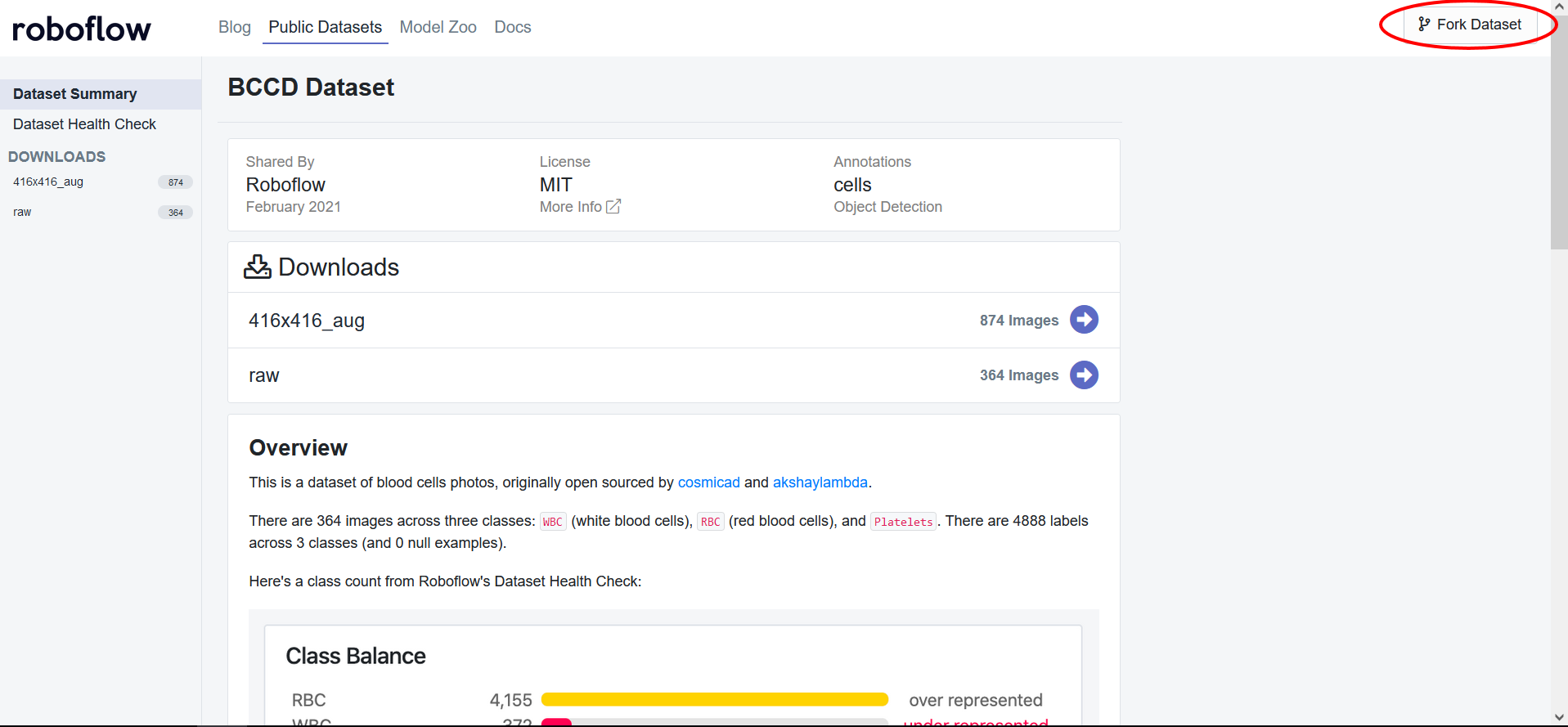
Task: Click the Platelets class tag
Action: pos(904,522)
